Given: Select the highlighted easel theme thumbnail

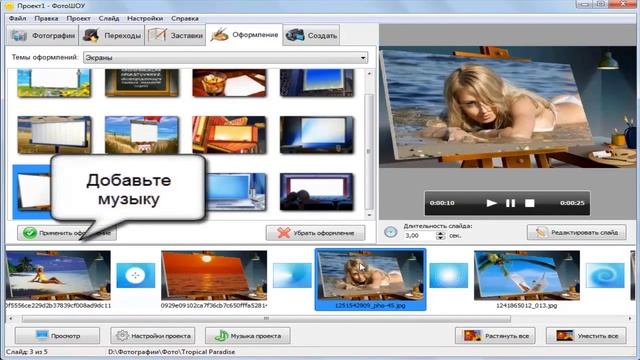Looking at the screenshot, I should pos(32,192).
